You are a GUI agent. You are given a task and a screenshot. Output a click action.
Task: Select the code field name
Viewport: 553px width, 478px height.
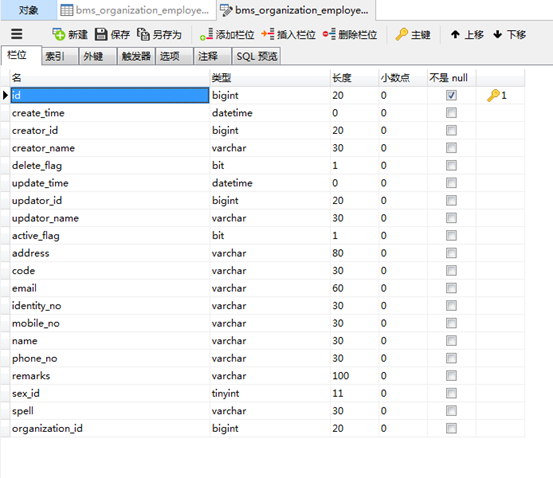(110, 271)
